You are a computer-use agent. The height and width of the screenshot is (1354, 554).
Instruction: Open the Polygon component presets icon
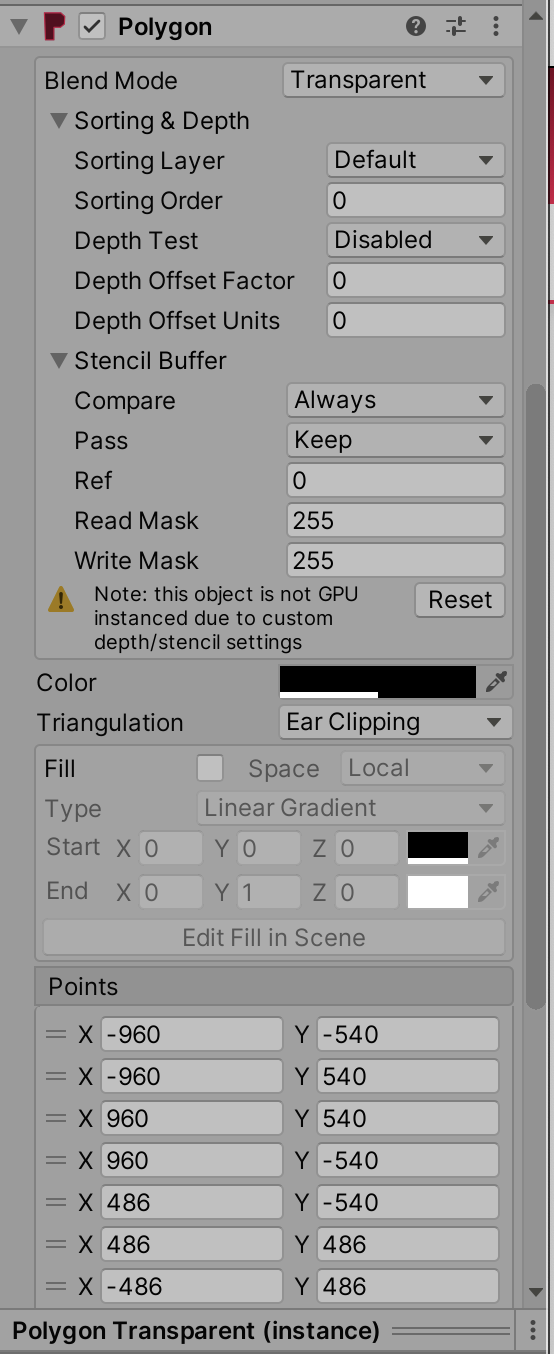pyautogui.click(x=456, y=27)
